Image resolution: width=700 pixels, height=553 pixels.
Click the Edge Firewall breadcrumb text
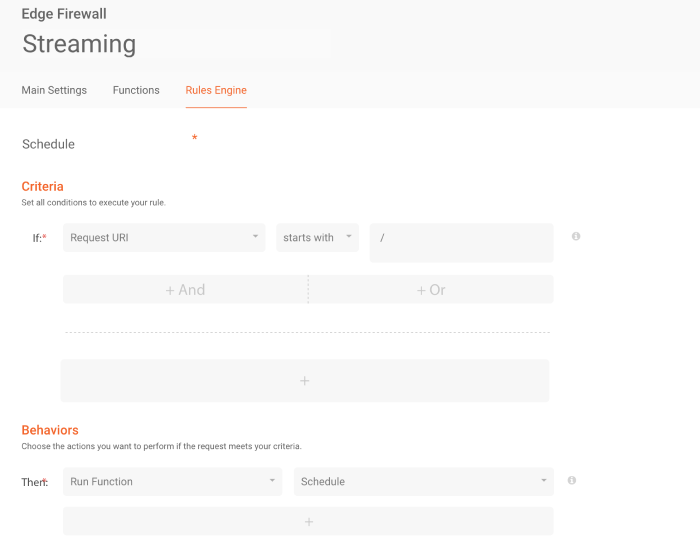coord(64,14)
